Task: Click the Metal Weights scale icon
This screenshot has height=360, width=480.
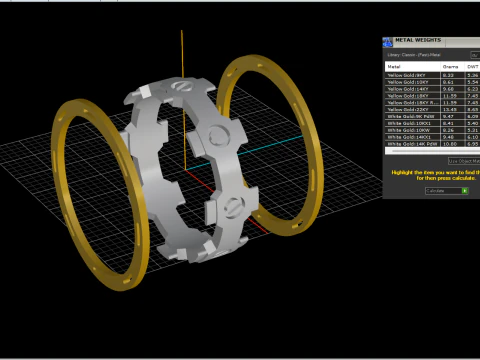Action: click(387, 42)
